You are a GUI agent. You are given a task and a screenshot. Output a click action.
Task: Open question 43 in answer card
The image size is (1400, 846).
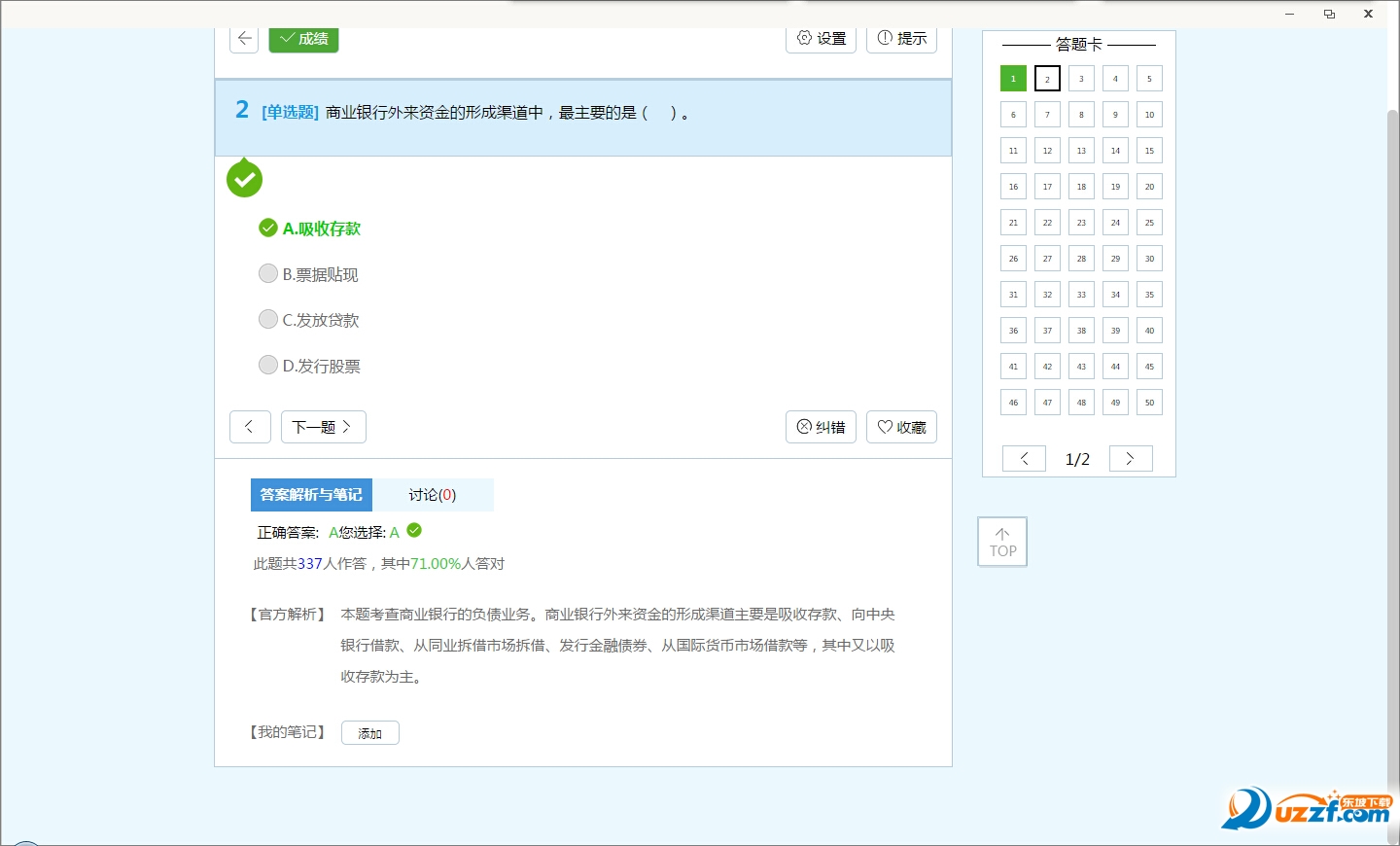tap(1081, 367)
